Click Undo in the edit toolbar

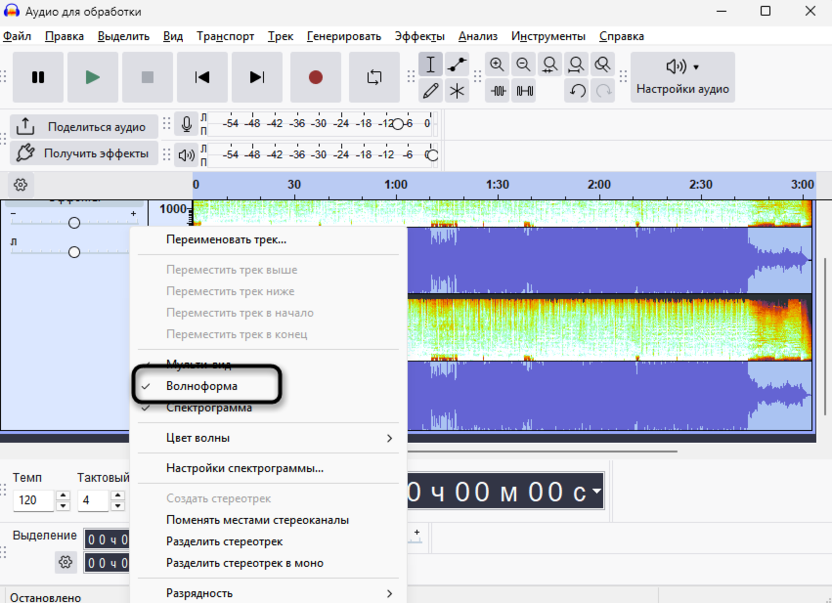pos(578,90)
